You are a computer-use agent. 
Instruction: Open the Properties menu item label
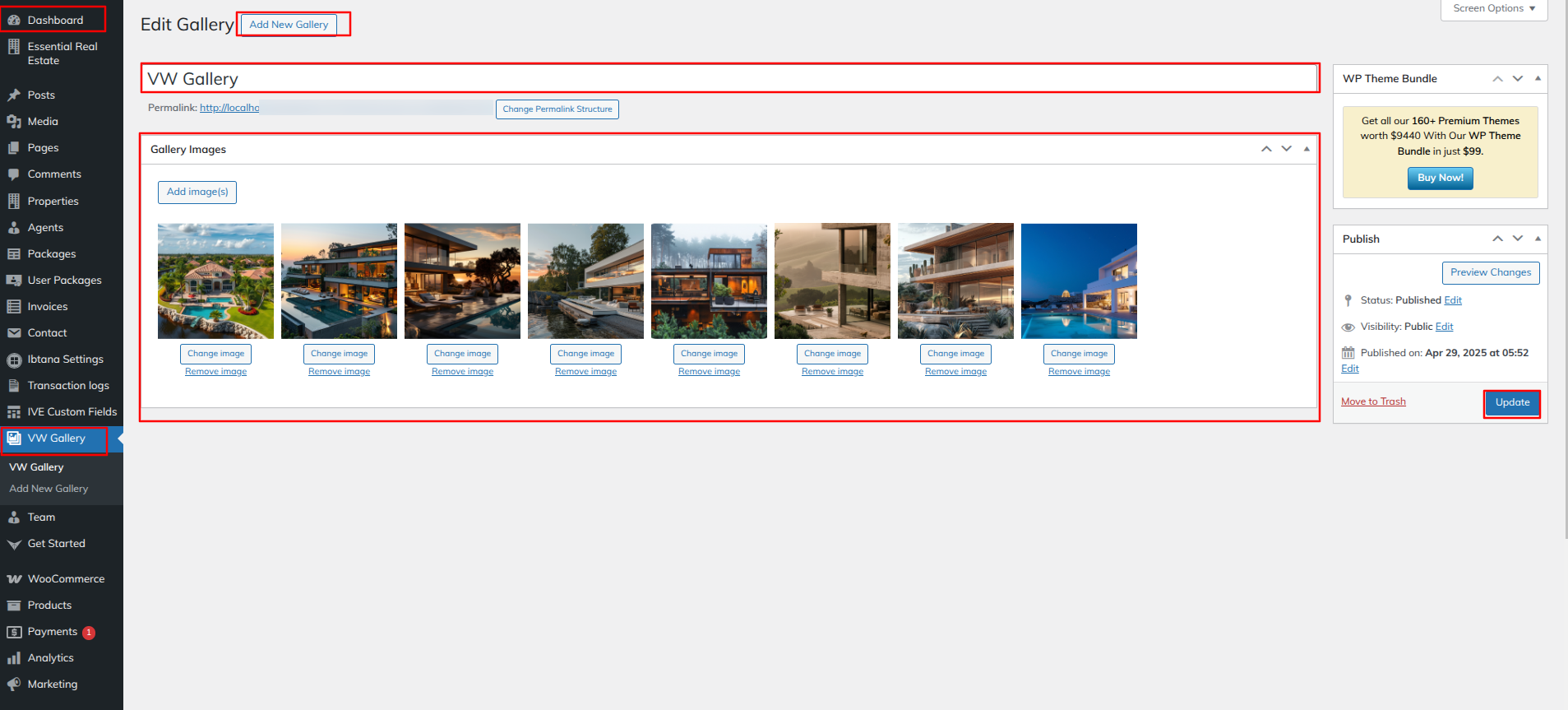[x=53, y=202]
